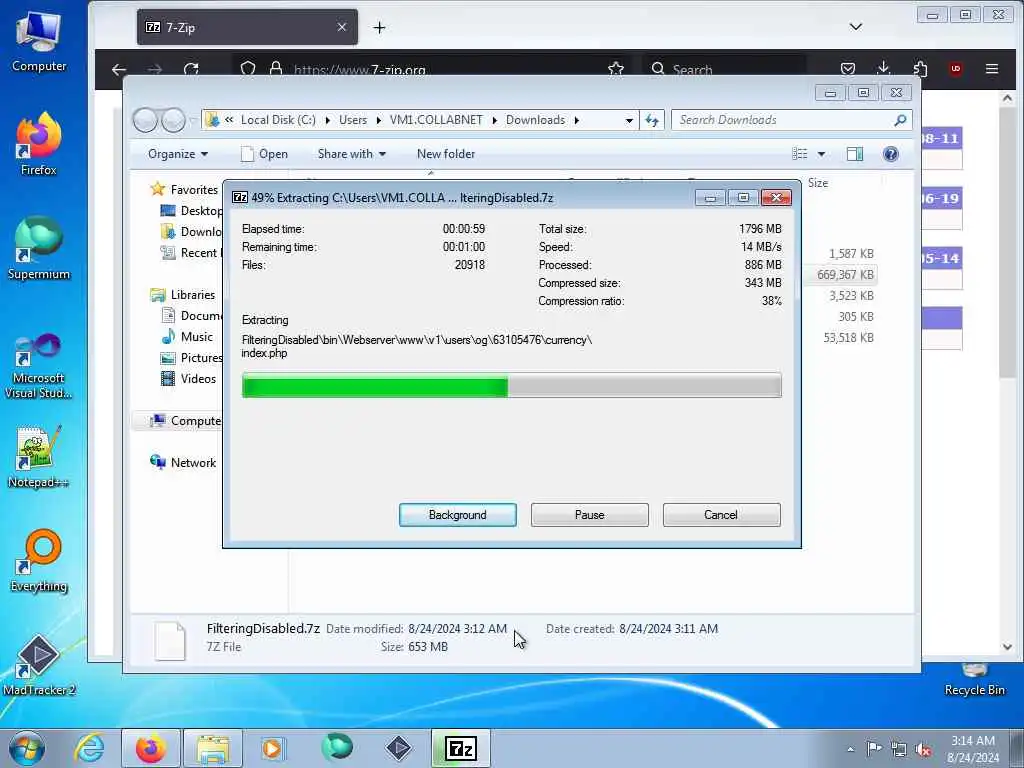Switch to the 7-Zip taskbar item

tap(460, 748)
